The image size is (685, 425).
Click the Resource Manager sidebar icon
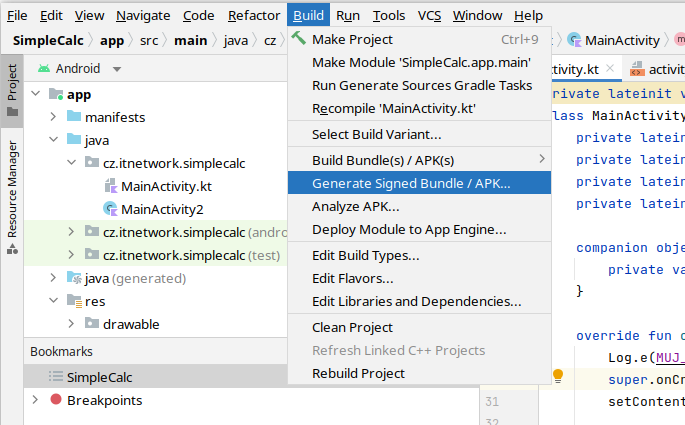pyautogui.click(x=12, y=249)
